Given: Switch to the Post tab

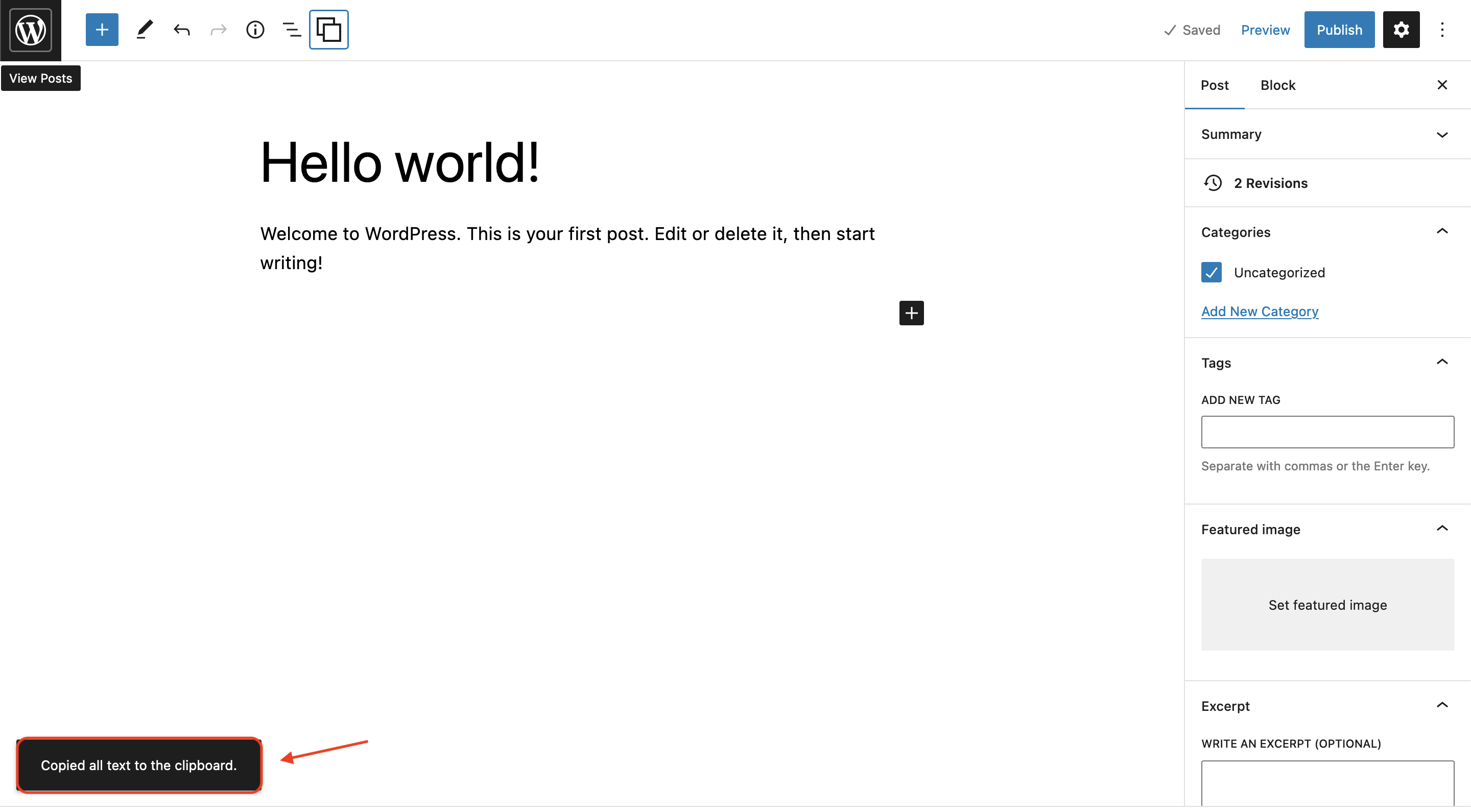Looking at the screenshot, I should point(1215,85).
